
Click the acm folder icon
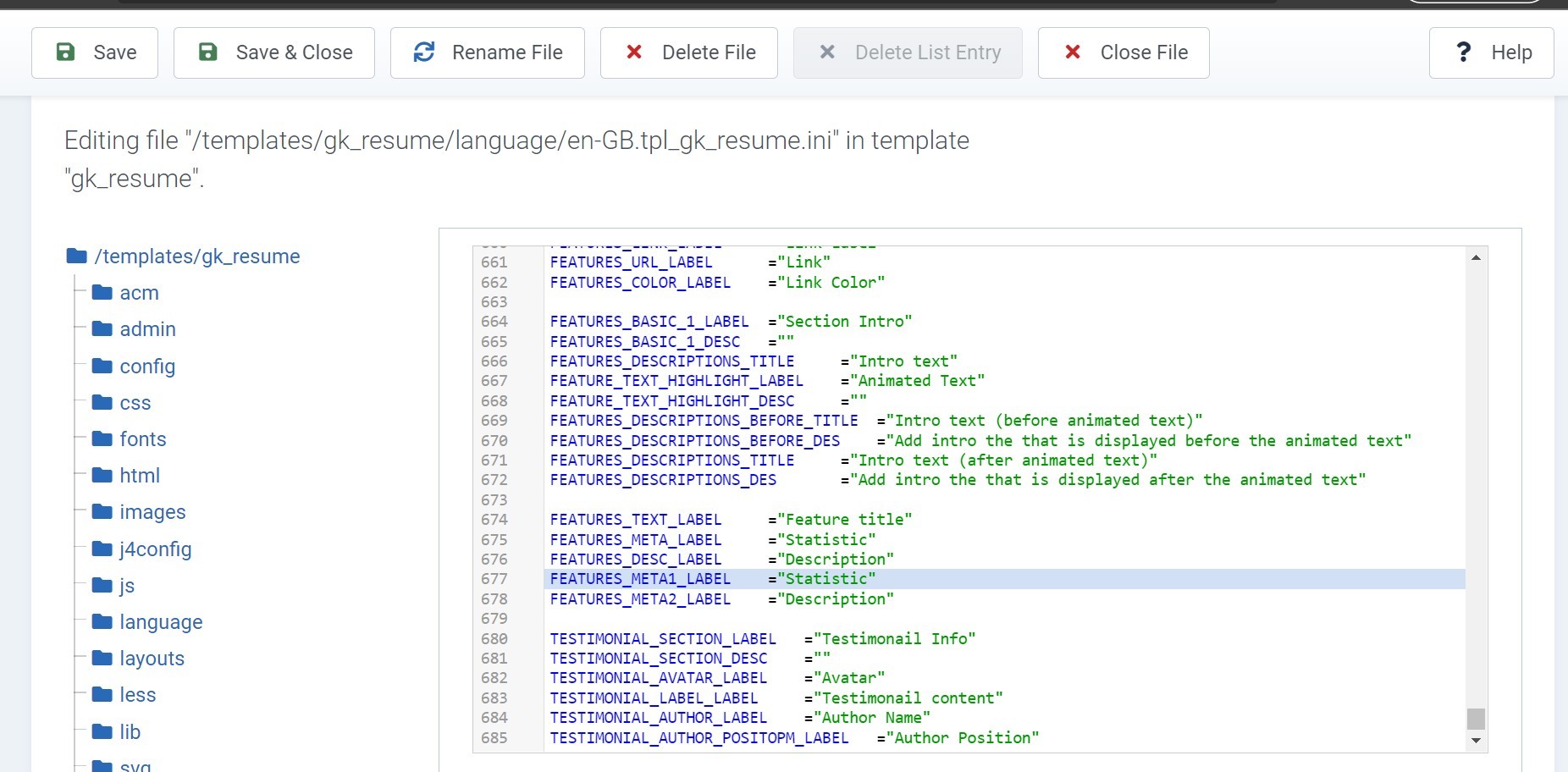coord(102,293)
